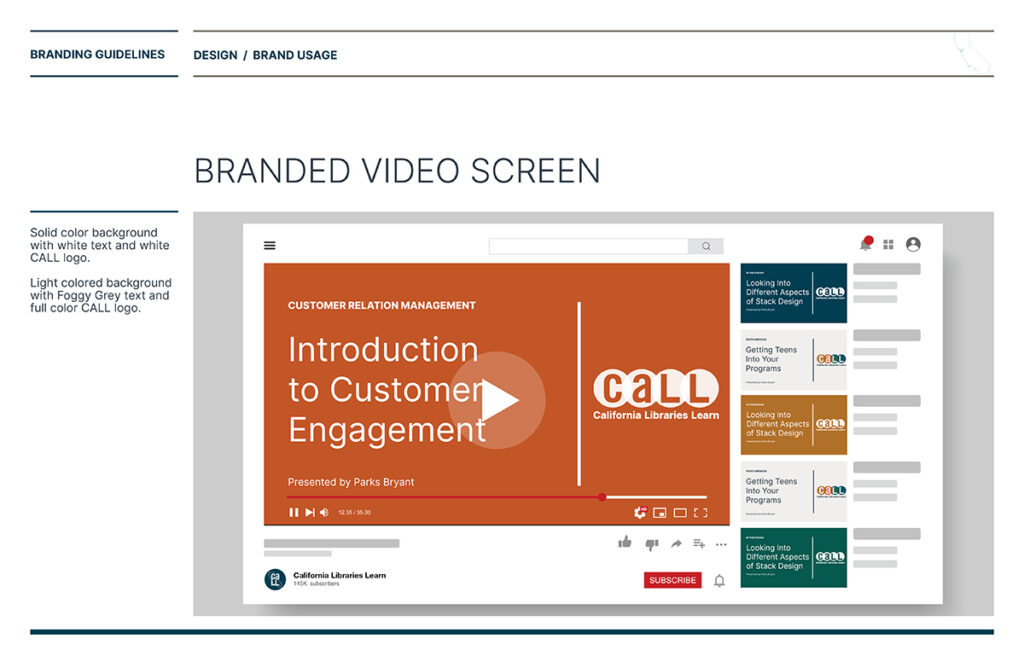Toggle the notification bell next to Subscribe
The image size is (1024, 662).
click(719, 580)
